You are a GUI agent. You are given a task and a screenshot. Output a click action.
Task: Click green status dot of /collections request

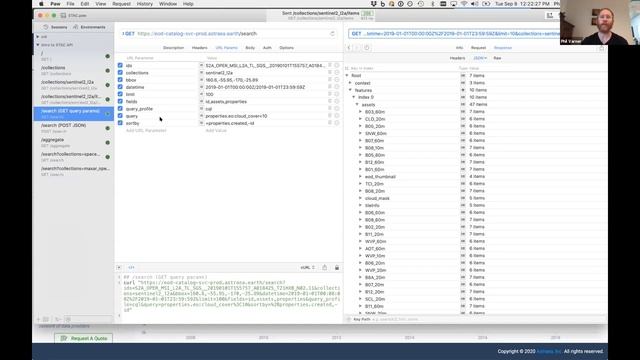(107, 71)
